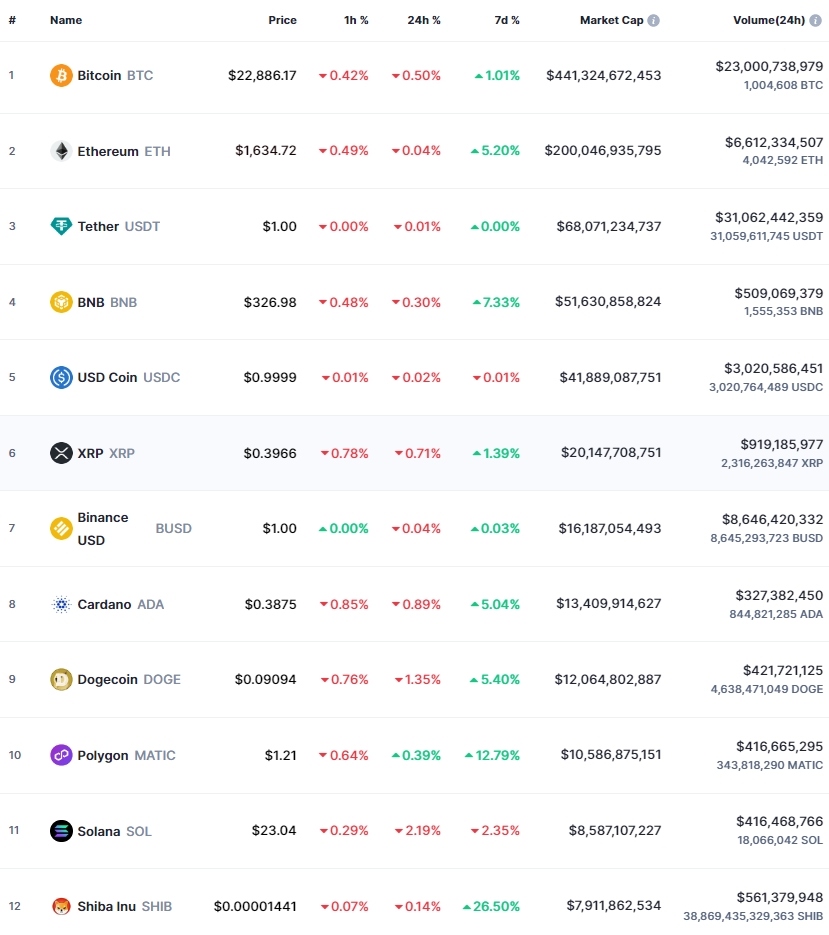Sort table by Price column header

coord(282,20)
